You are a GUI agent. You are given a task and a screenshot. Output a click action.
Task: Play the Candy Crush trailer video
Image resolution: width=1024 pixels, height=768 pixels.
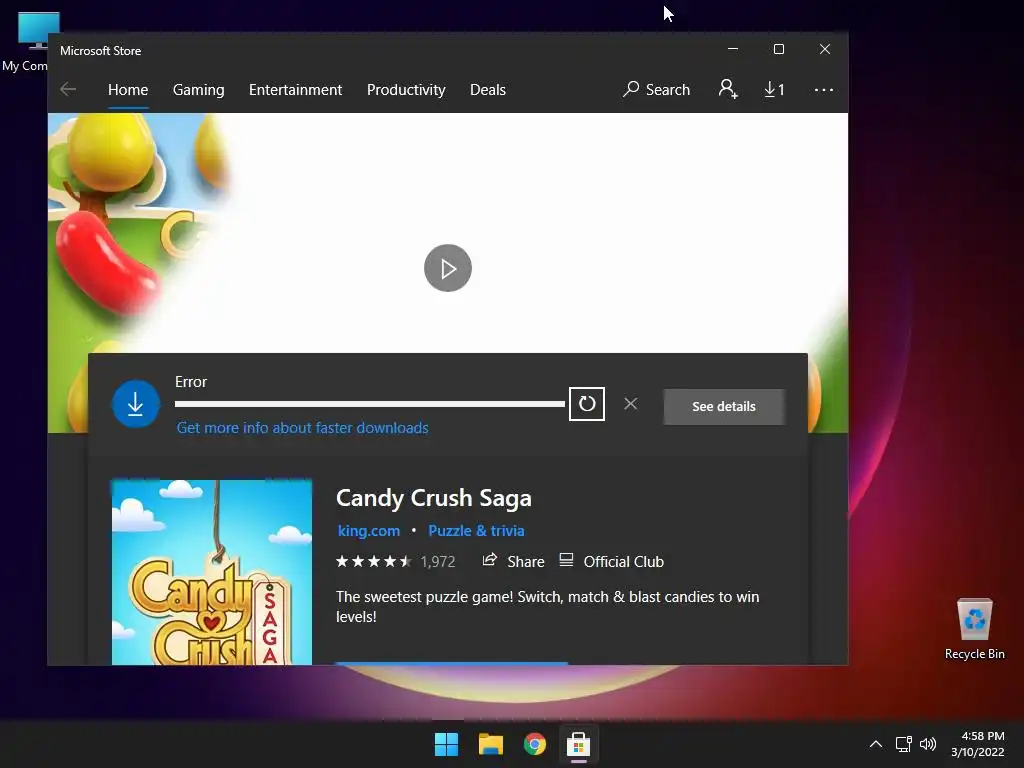(447, 268)
